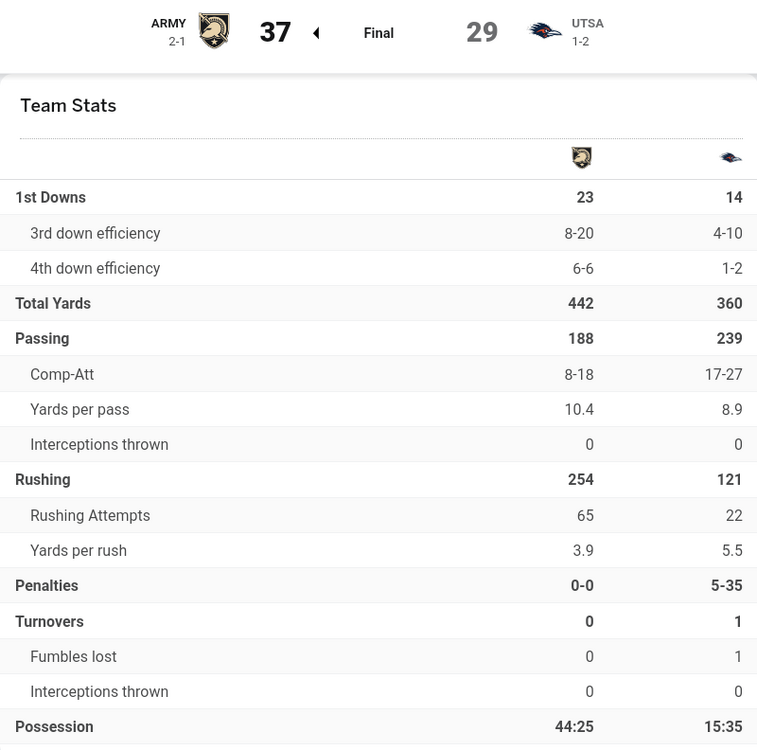
Task: Click the Final game status label
Action: point(378,33)
